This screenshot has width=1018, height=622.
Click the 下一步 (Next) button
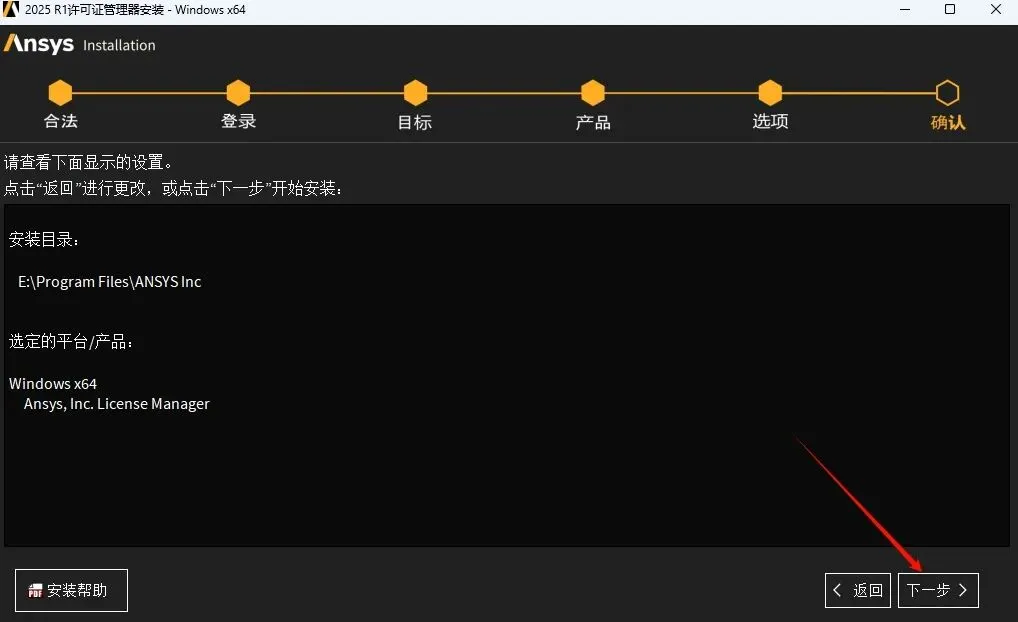coord(937,590)
